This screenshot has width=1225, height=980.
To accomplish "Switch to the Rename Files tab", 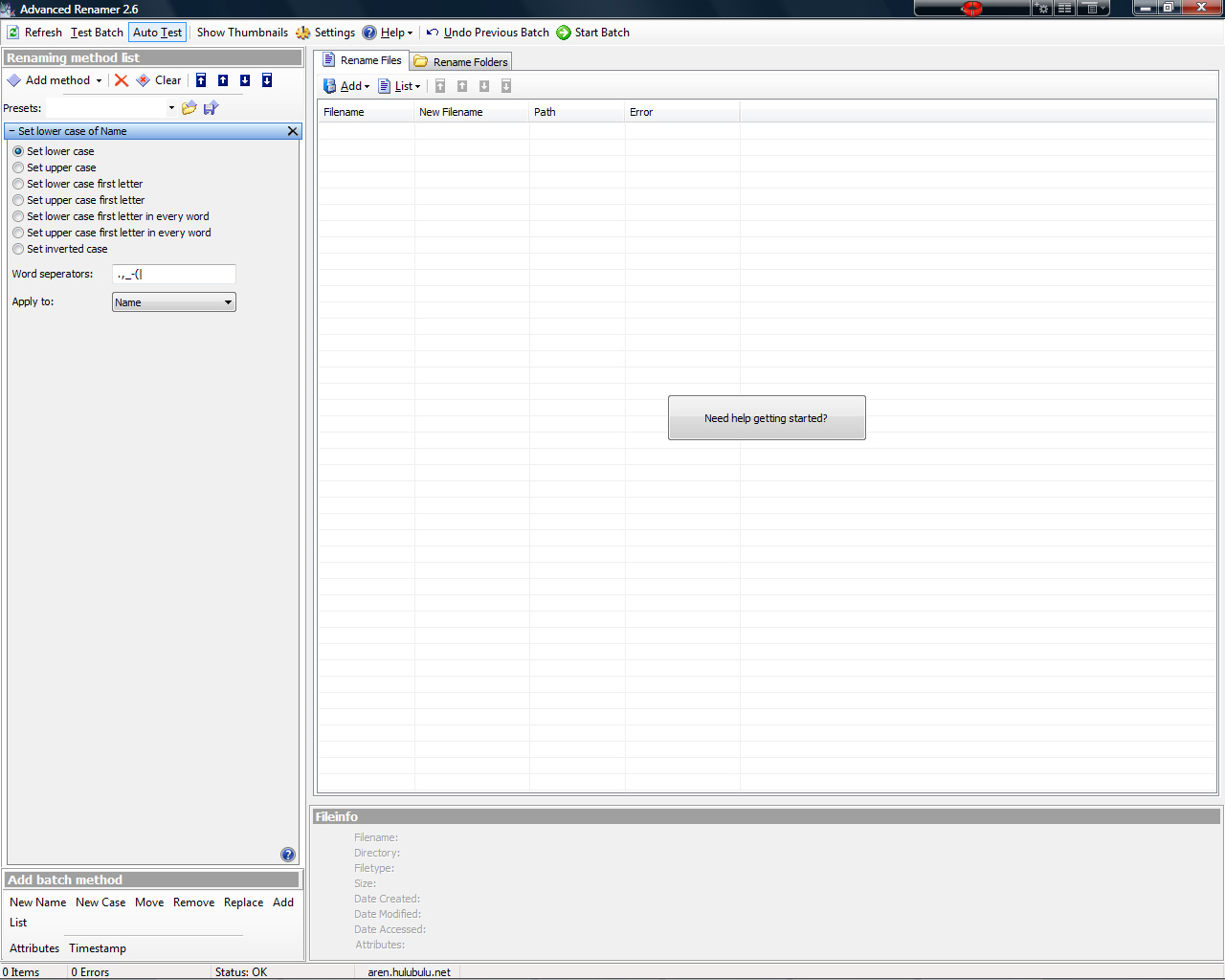I will tap(362, 60).
